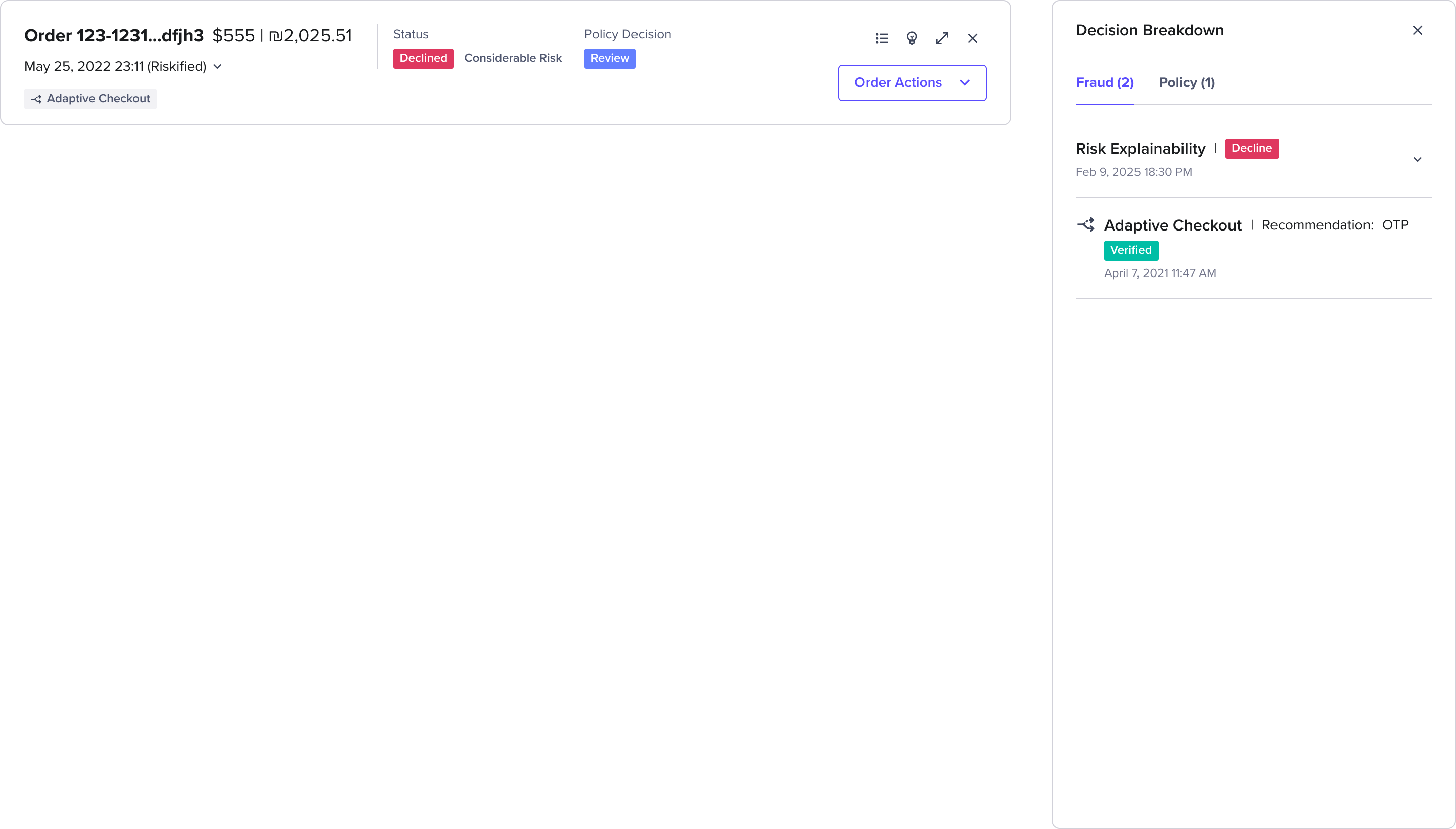Click the 'Considerable Risk' label
Viewport: 1456px width, 829px height.
pos(513,58)
